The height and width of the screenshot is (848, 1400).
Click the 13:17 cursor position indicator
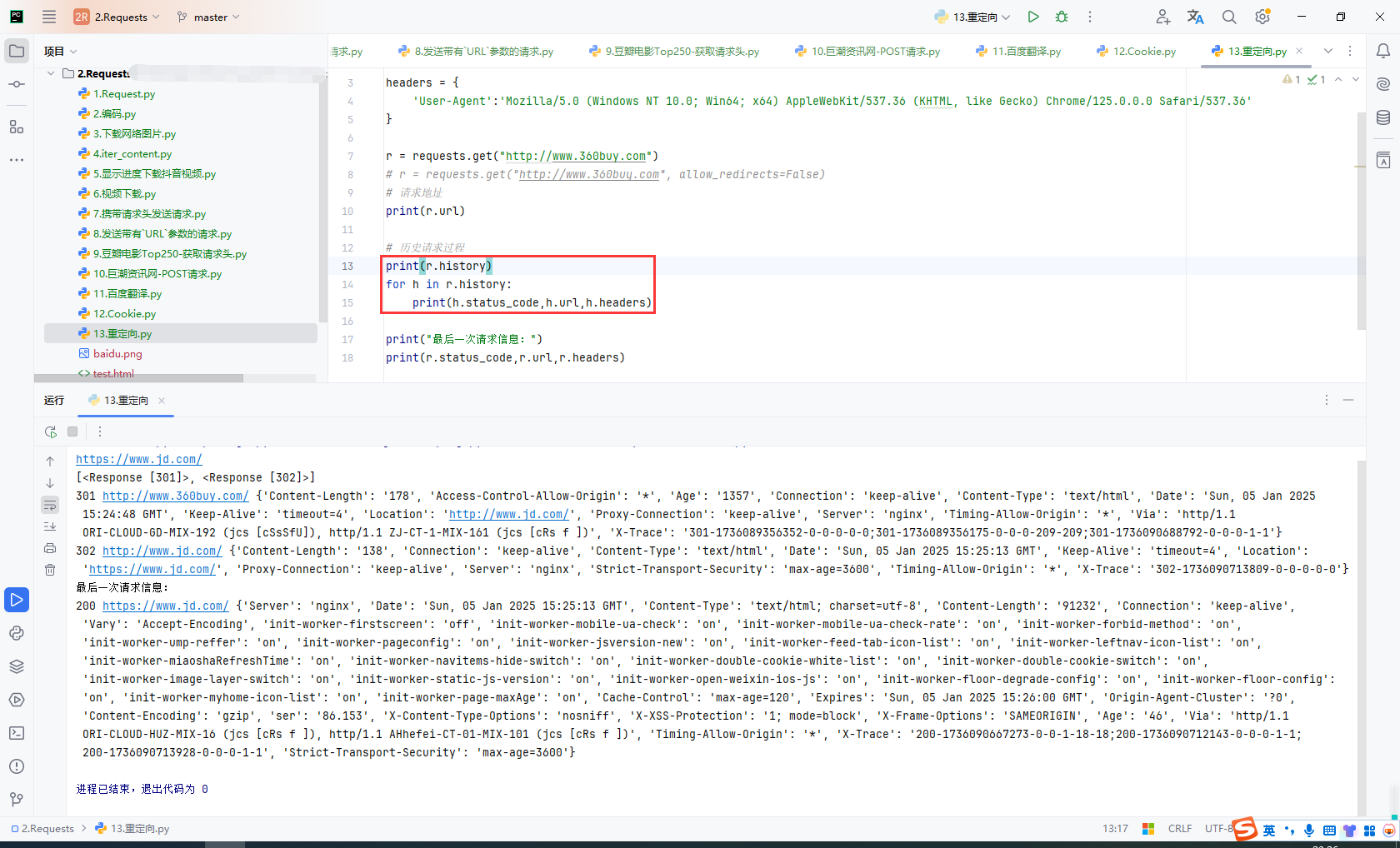(x=1115, y=829)
